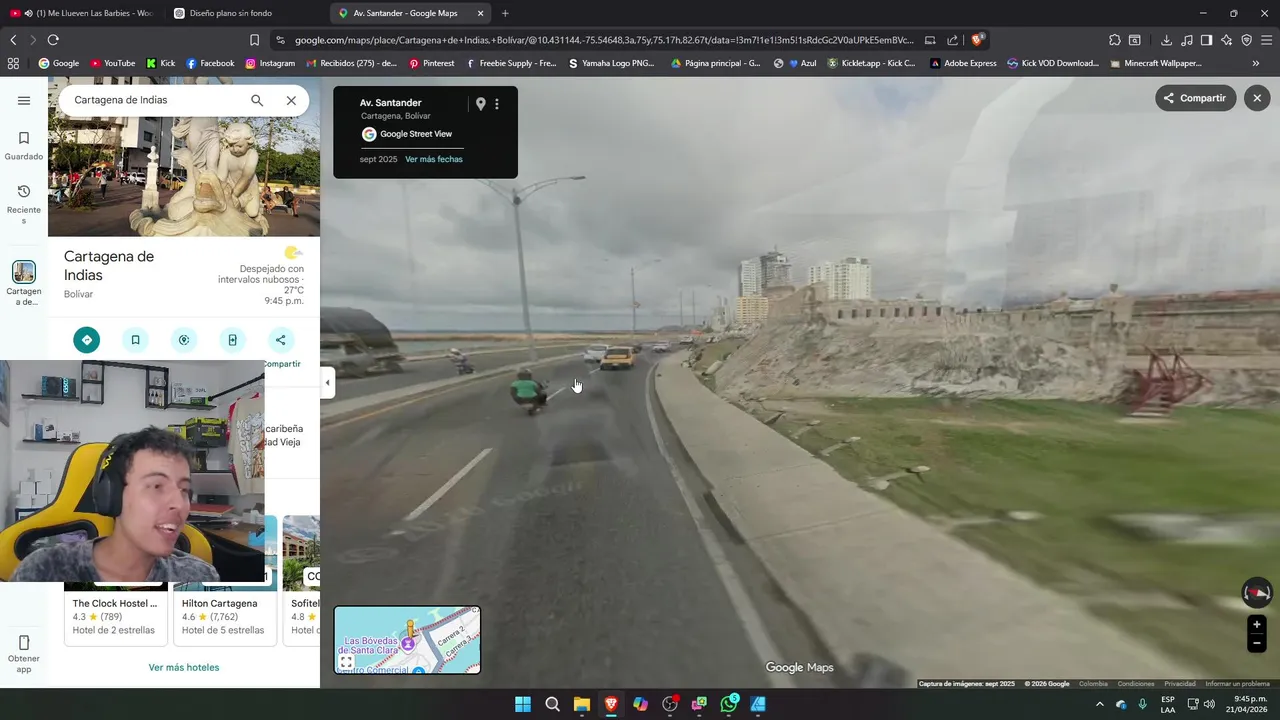1280x720 pixels.
Task: Click Privacidad footer link
Action: click(x=1180, y=684)
